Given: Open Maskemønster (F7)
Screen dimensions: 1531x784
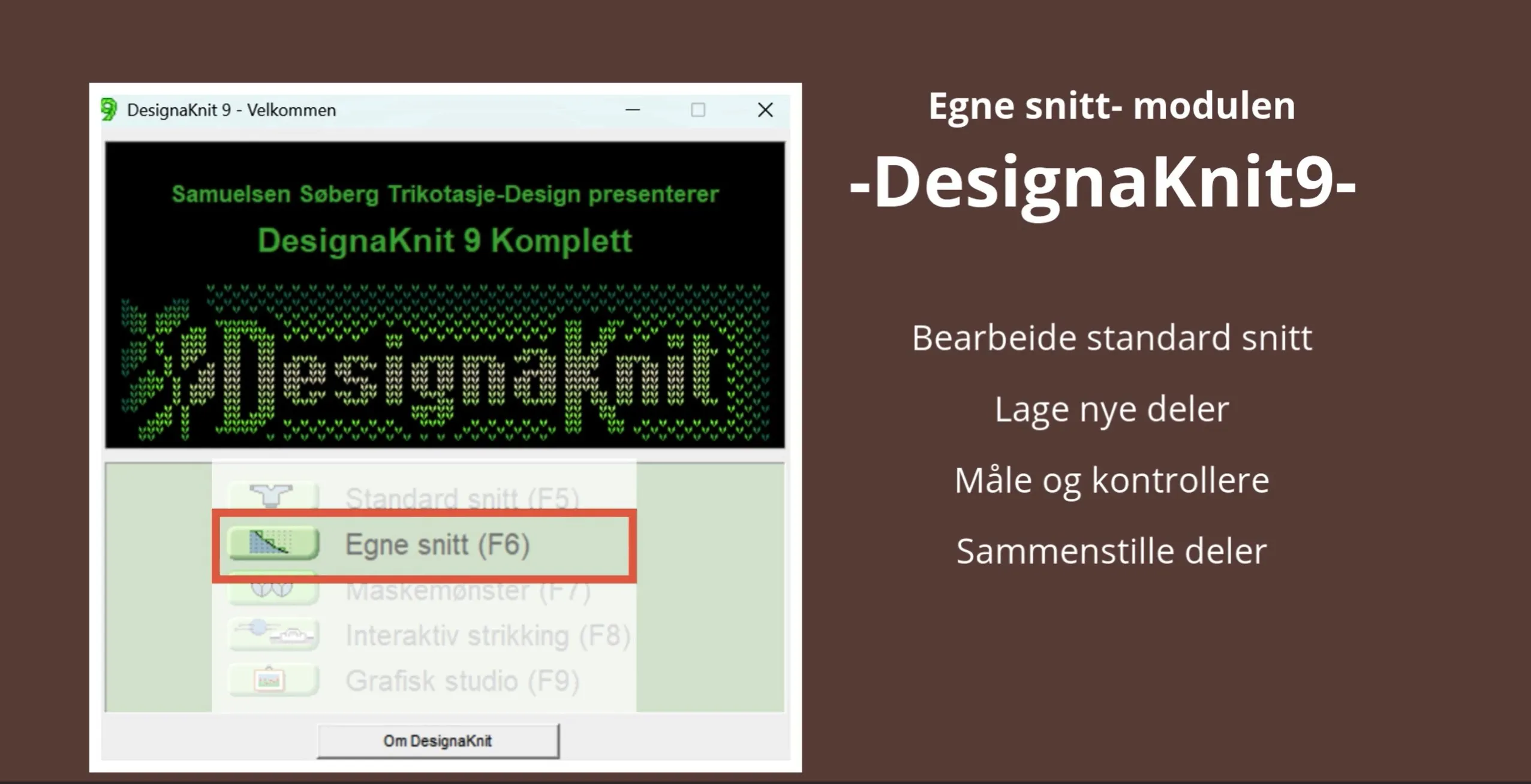Looking at the screenshot, I should pos(471,590).
